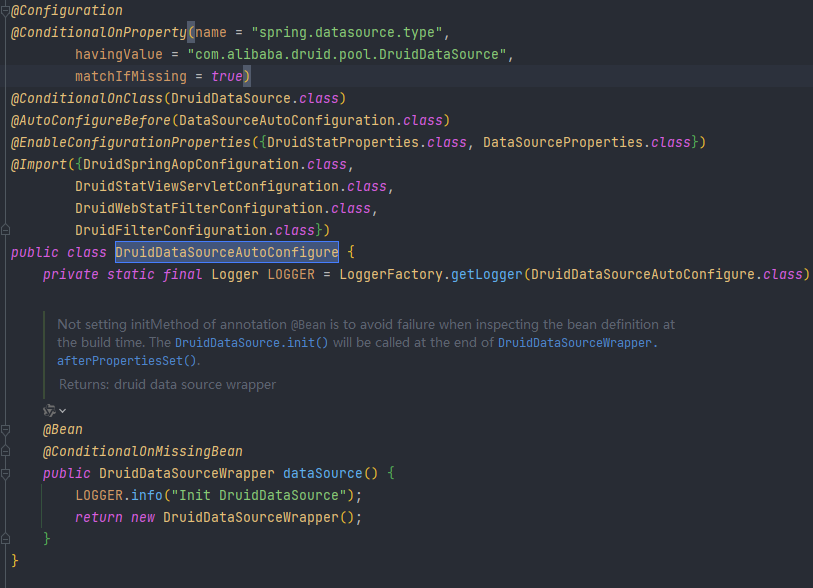Follow the DruidDataSourceWrapper. doc link

[x=578, y=343]
